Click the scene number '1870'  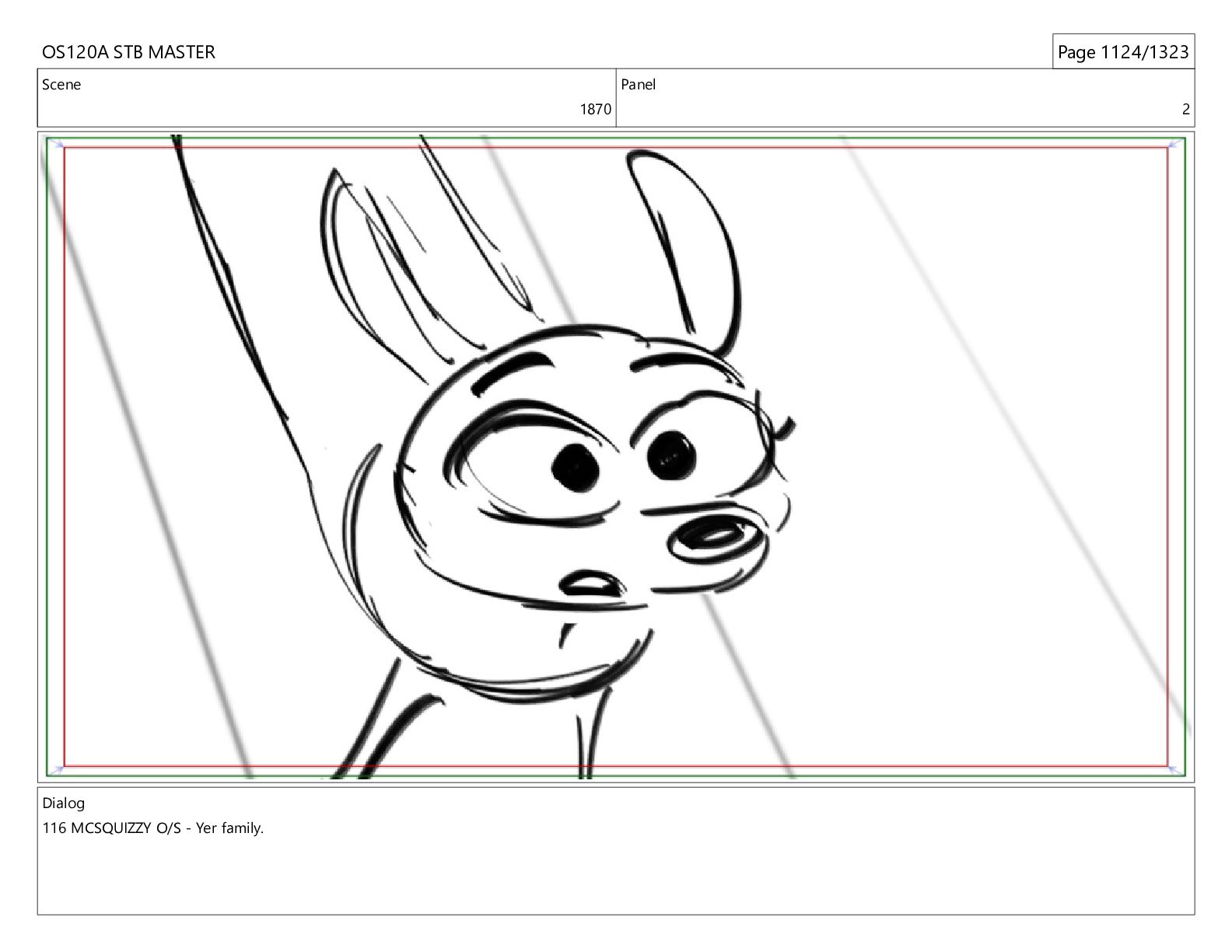[x=596, y=110]
